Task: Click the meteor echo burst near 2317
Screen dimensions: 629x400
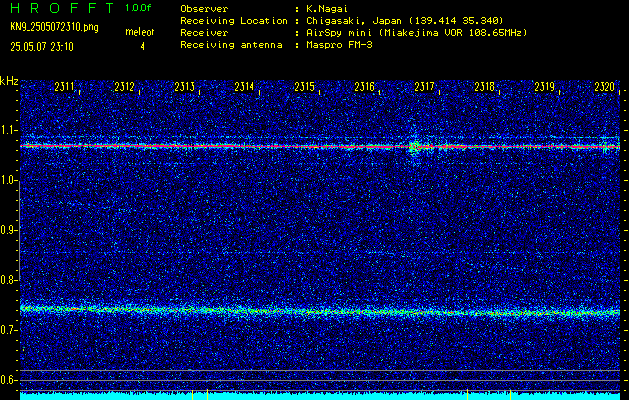Action: [x=414, y=146]
